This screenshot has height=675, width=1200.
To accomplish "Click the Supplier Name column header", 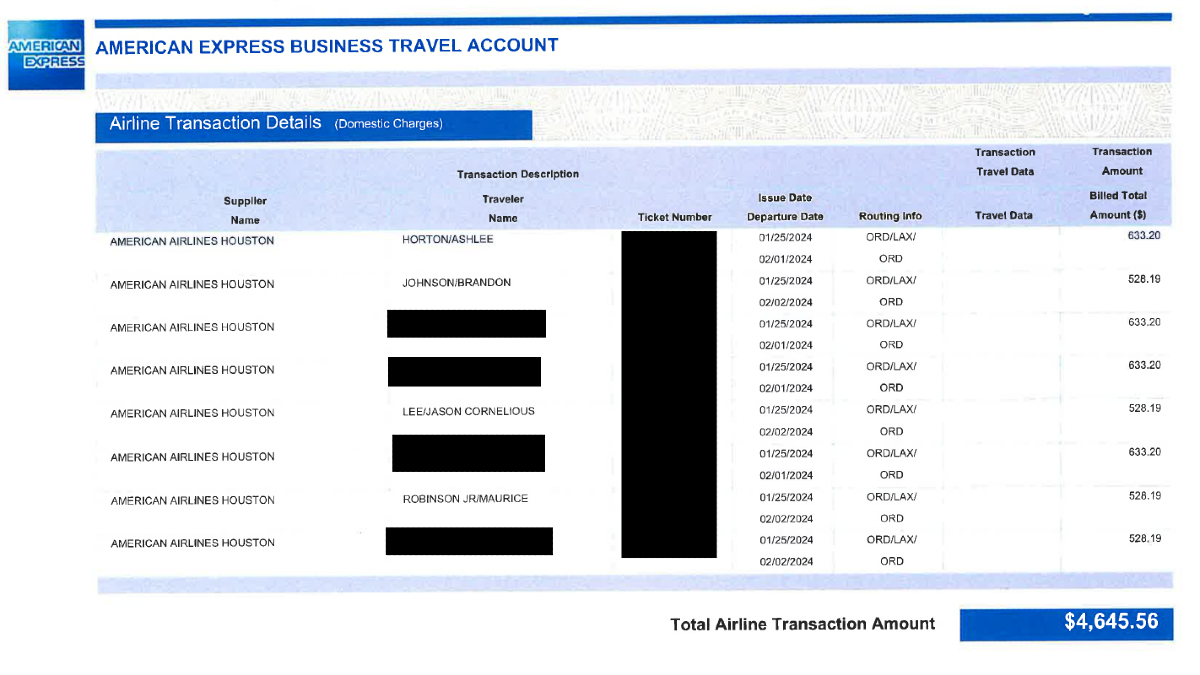I will [x=245, y=210].
